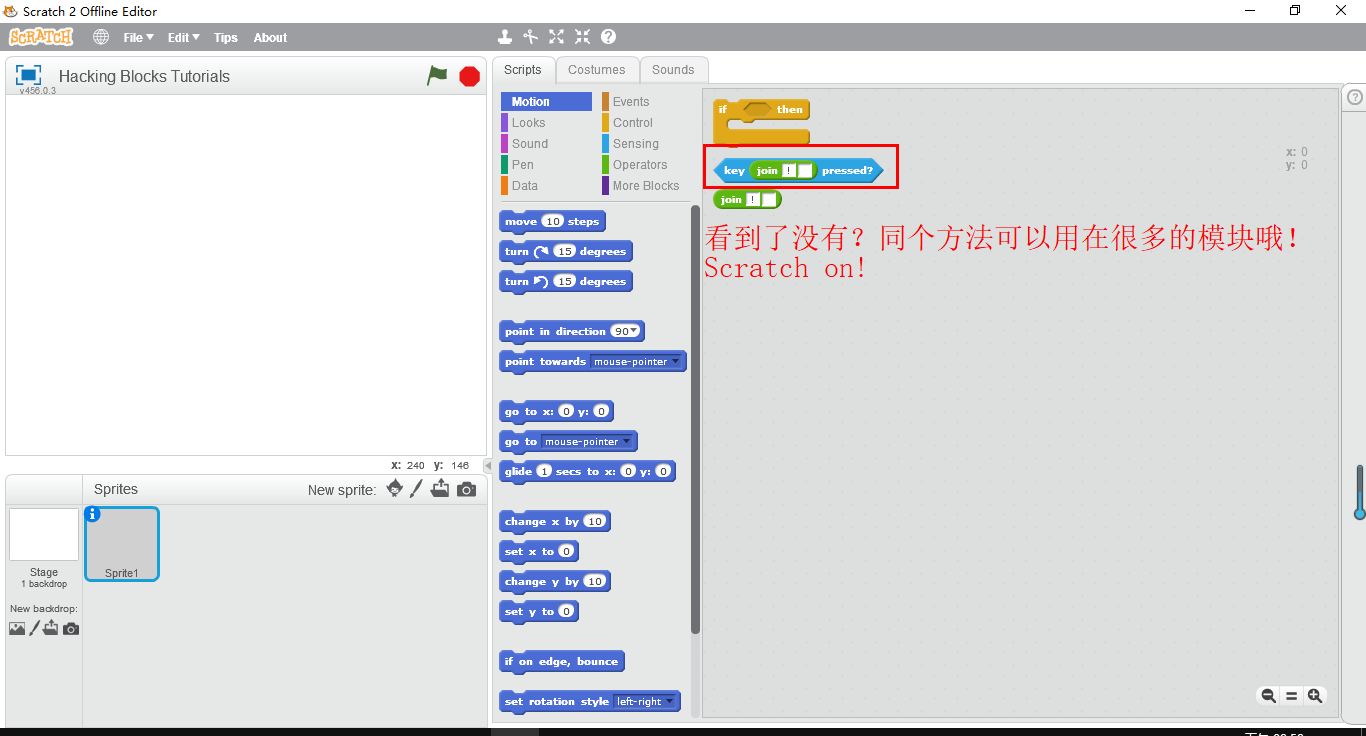Click the secs value in glide block

coord(544,471)
